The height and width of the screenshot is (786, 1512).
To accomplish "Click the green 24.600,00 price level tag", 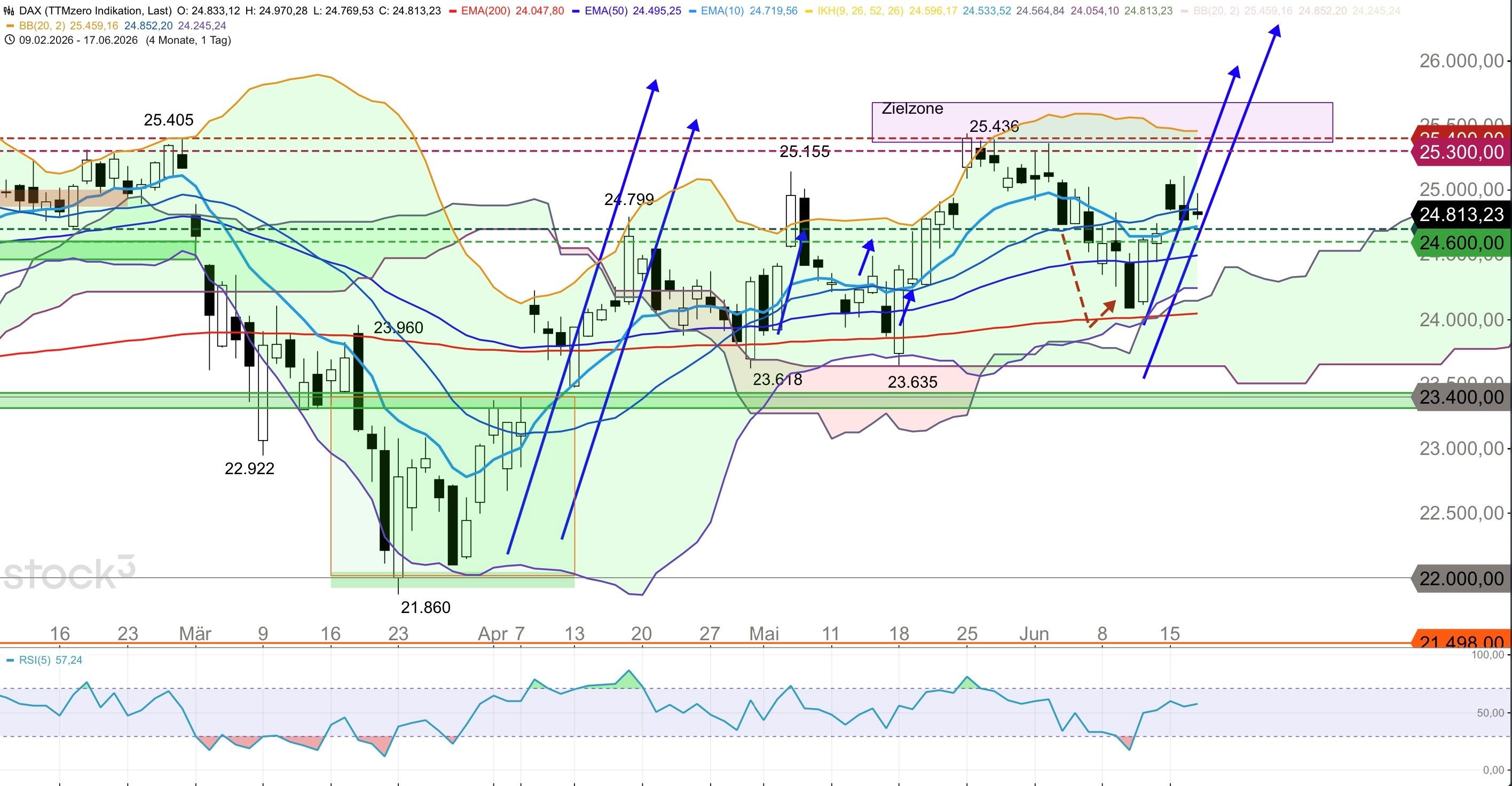I will click(1461, 242).
